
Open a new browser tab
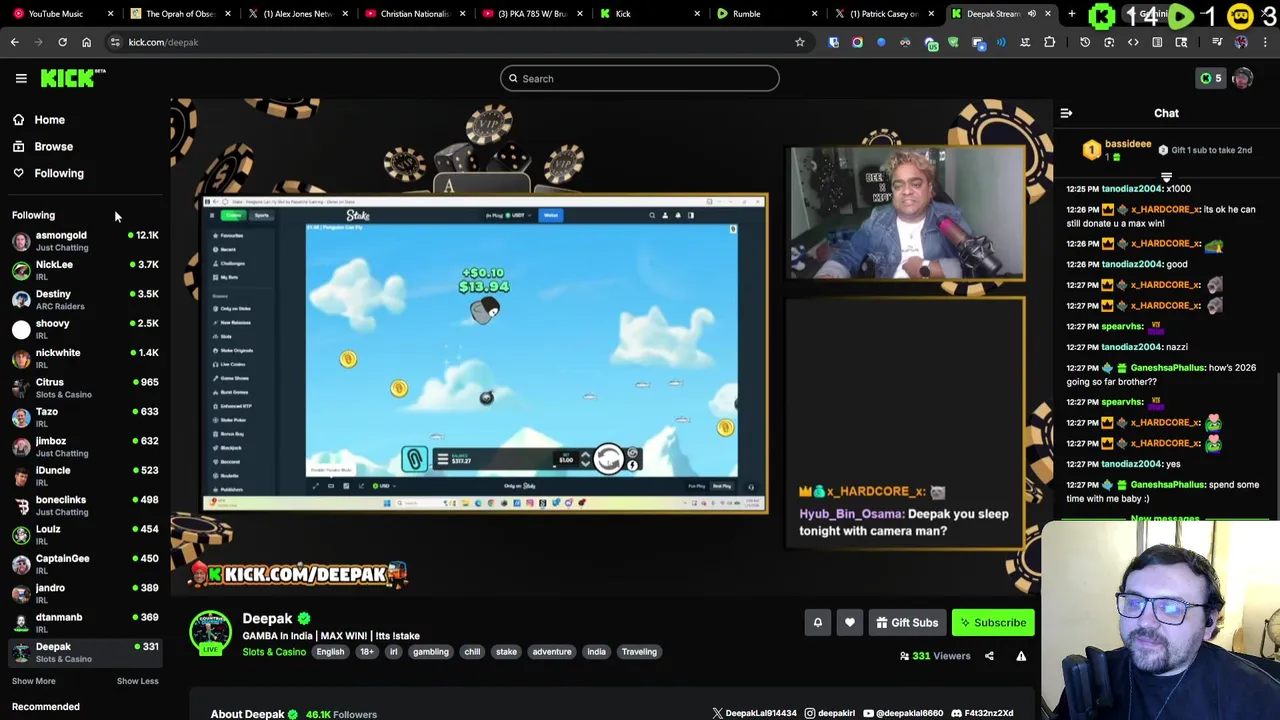(1071, 14)
